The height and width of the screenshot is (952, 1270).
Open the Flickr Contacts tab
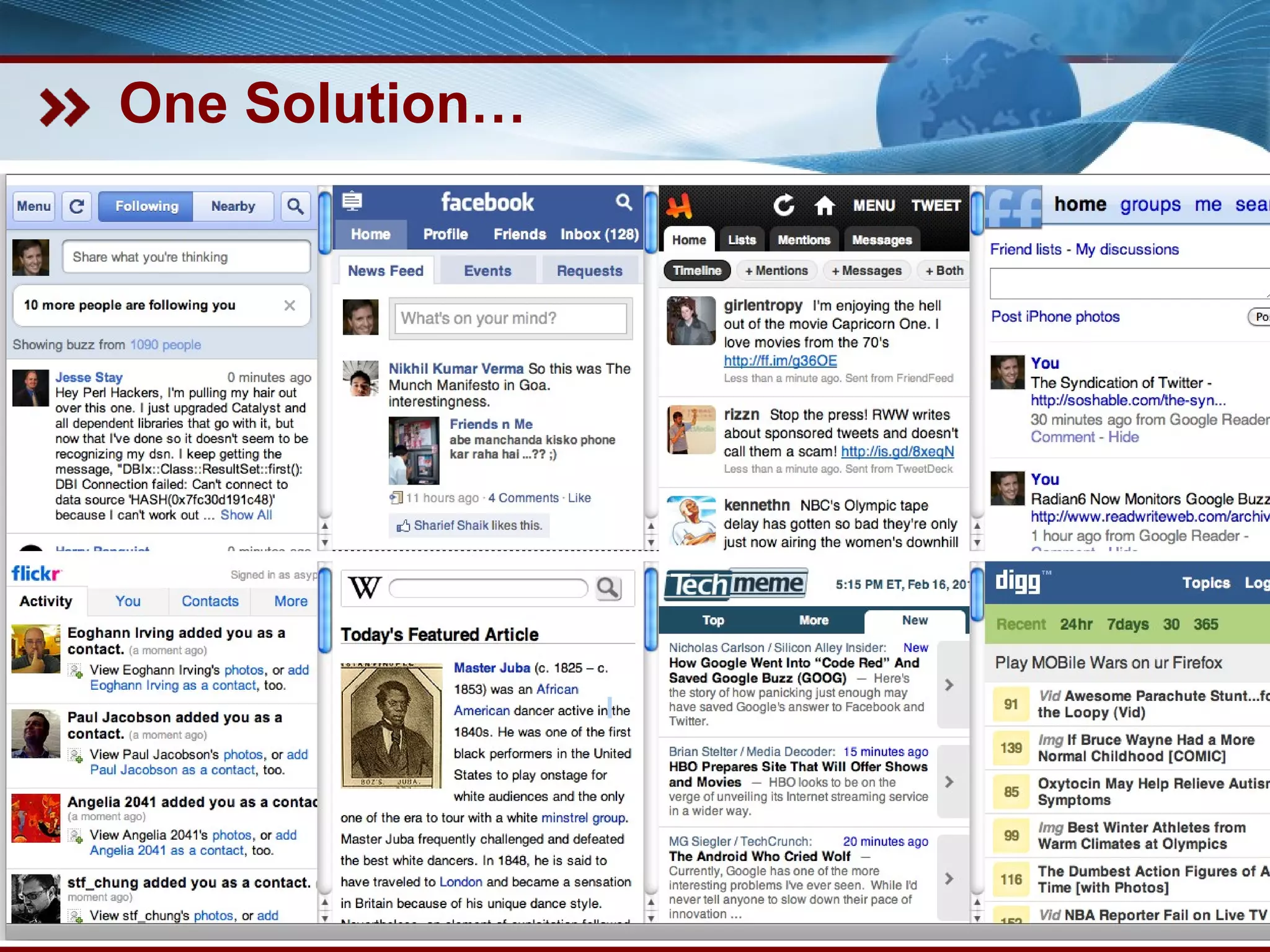pos(210,601)
